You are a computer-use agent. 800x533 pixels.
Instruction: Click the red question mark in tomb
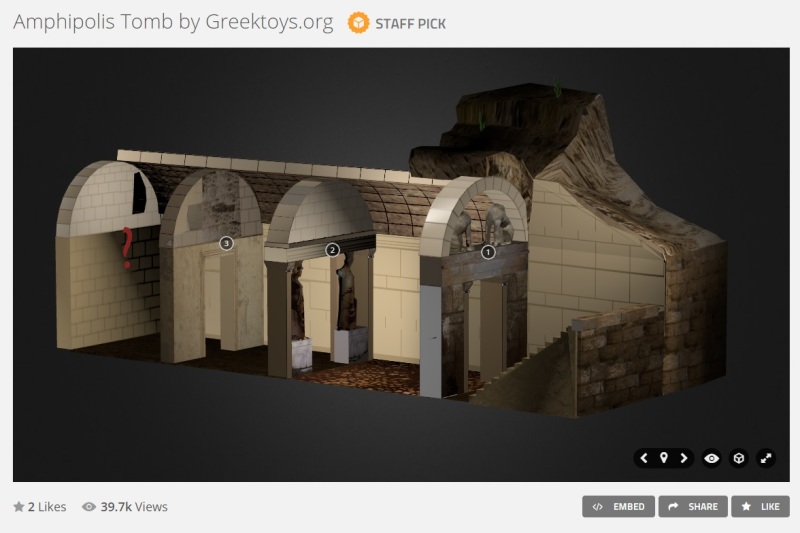(x=127, y=247)
